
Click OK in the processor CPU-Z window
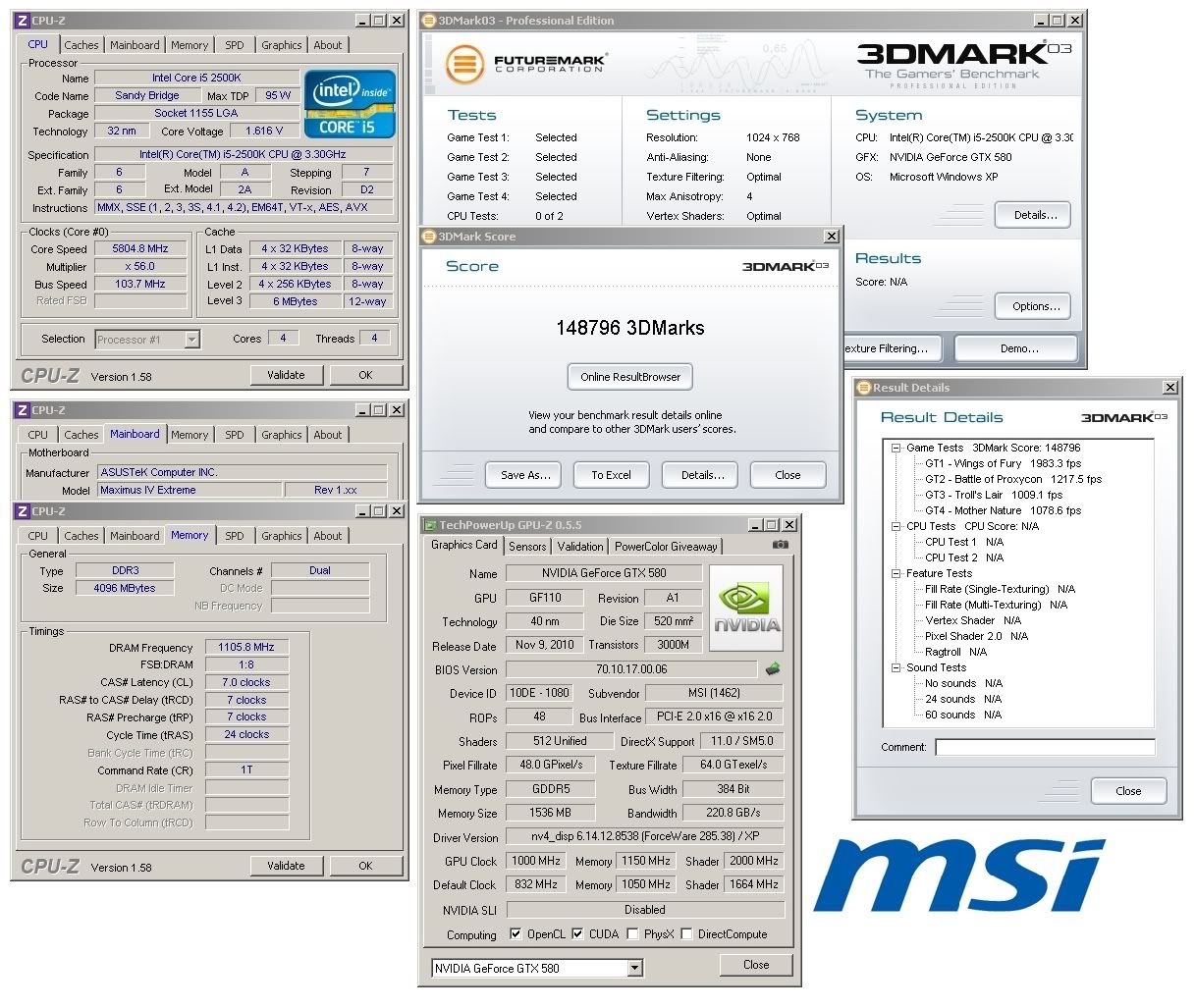[x=365, y=375]
